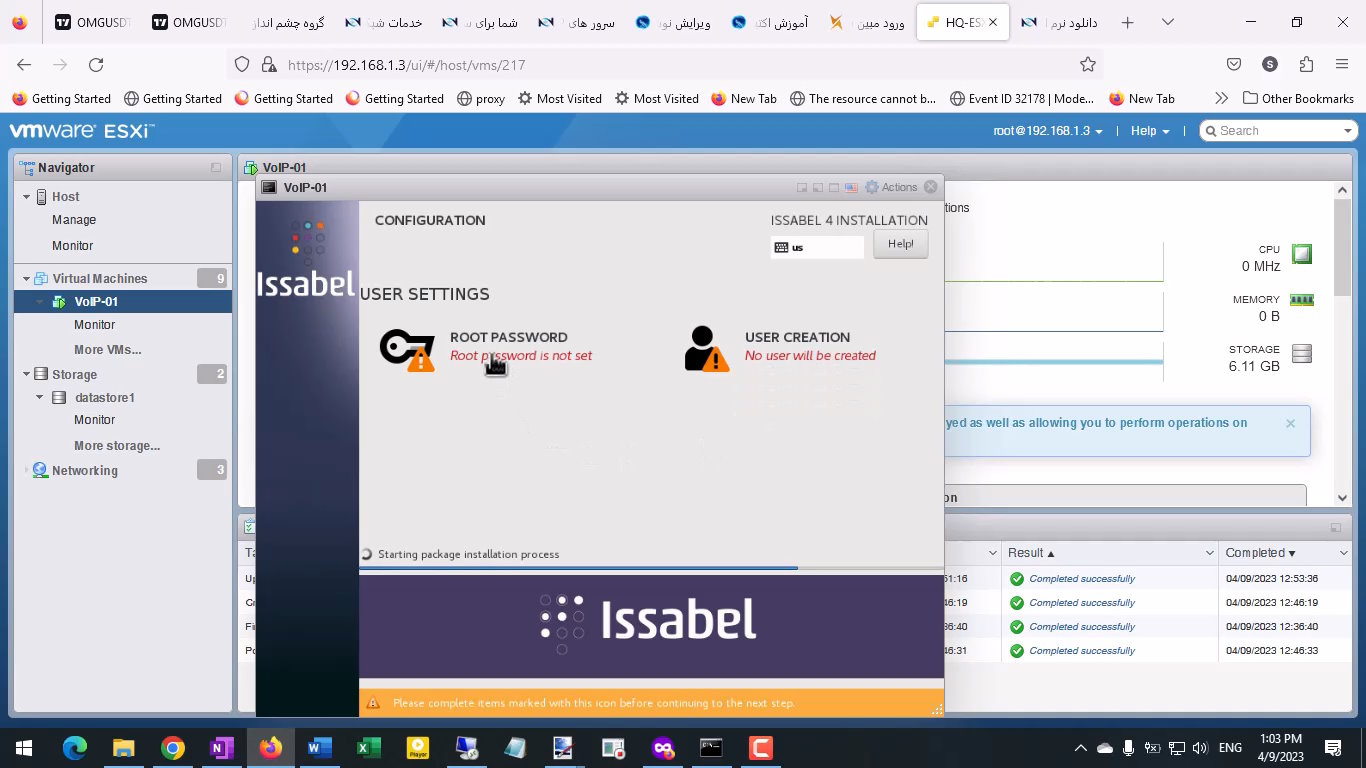The height and width of the screenshot is (768, 1366).
Task: Open the Actions dropdown in the console
Action: (891, 187)
